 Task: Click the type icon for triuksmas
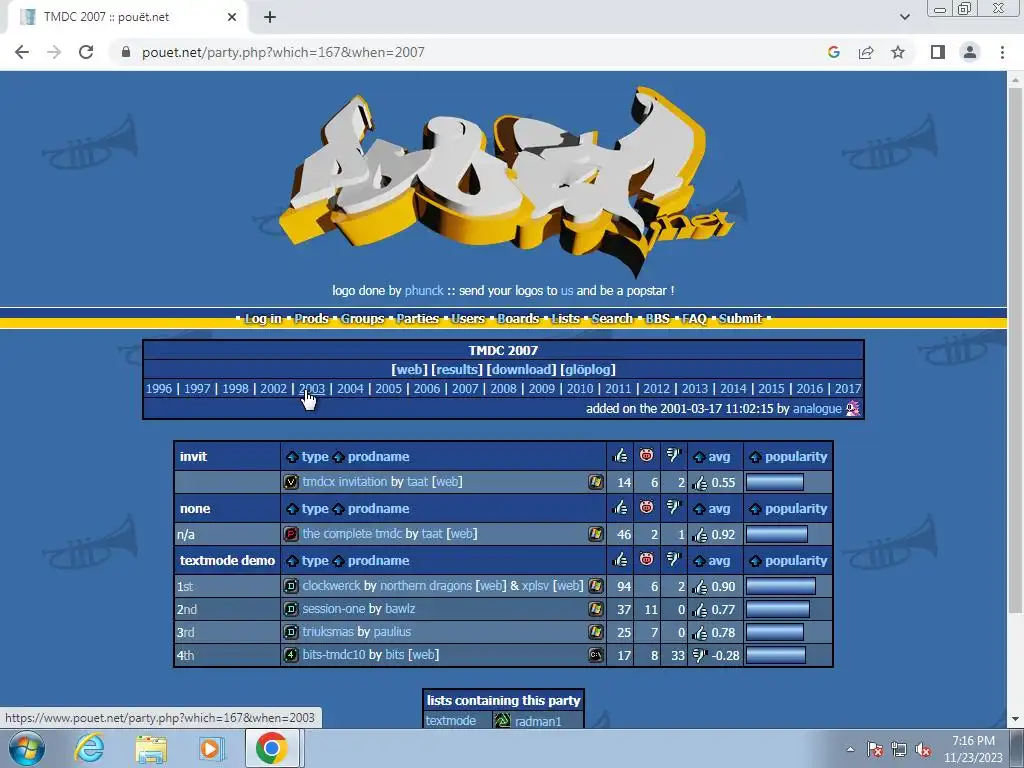click(291, 632)
